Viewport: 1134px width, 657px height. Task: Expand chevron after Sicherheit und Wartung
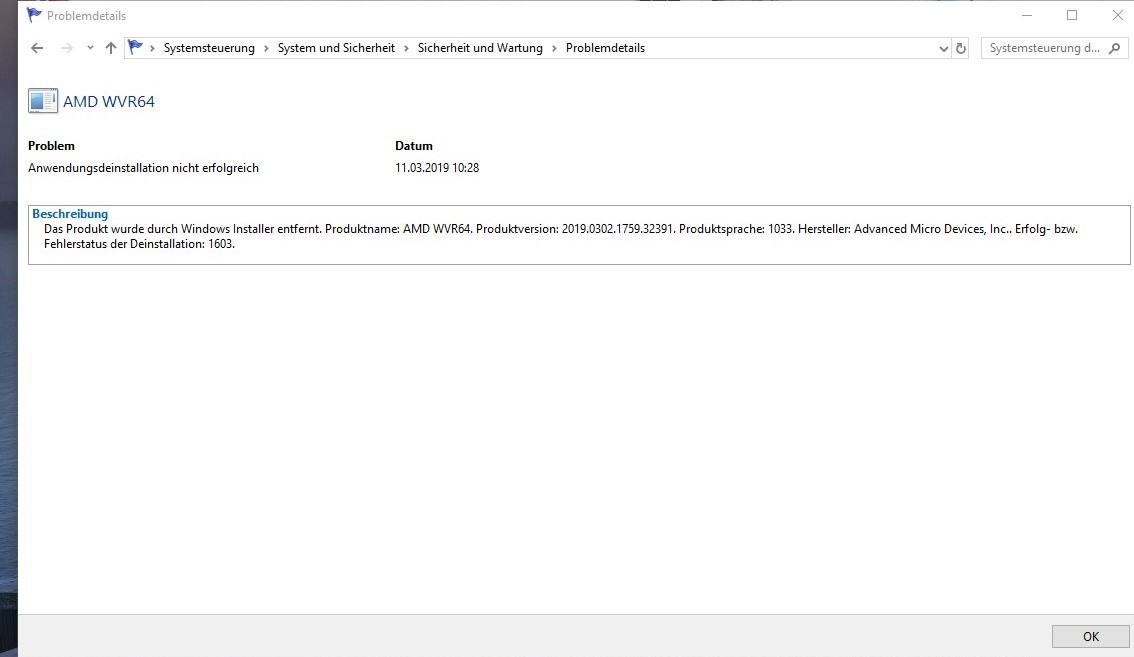click(555, 48)
